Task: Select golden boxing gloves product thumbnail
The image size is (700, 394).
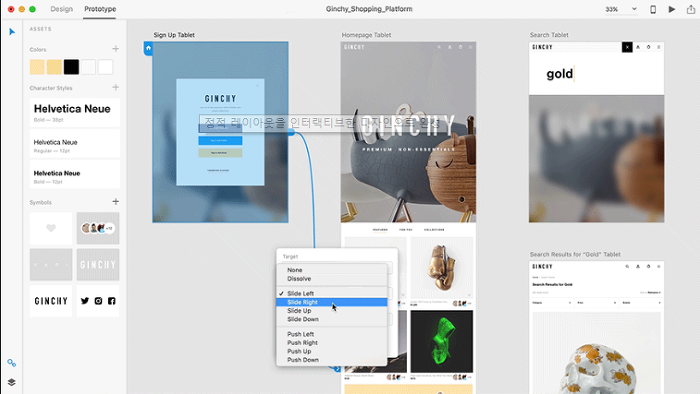Action: (442, 267)
